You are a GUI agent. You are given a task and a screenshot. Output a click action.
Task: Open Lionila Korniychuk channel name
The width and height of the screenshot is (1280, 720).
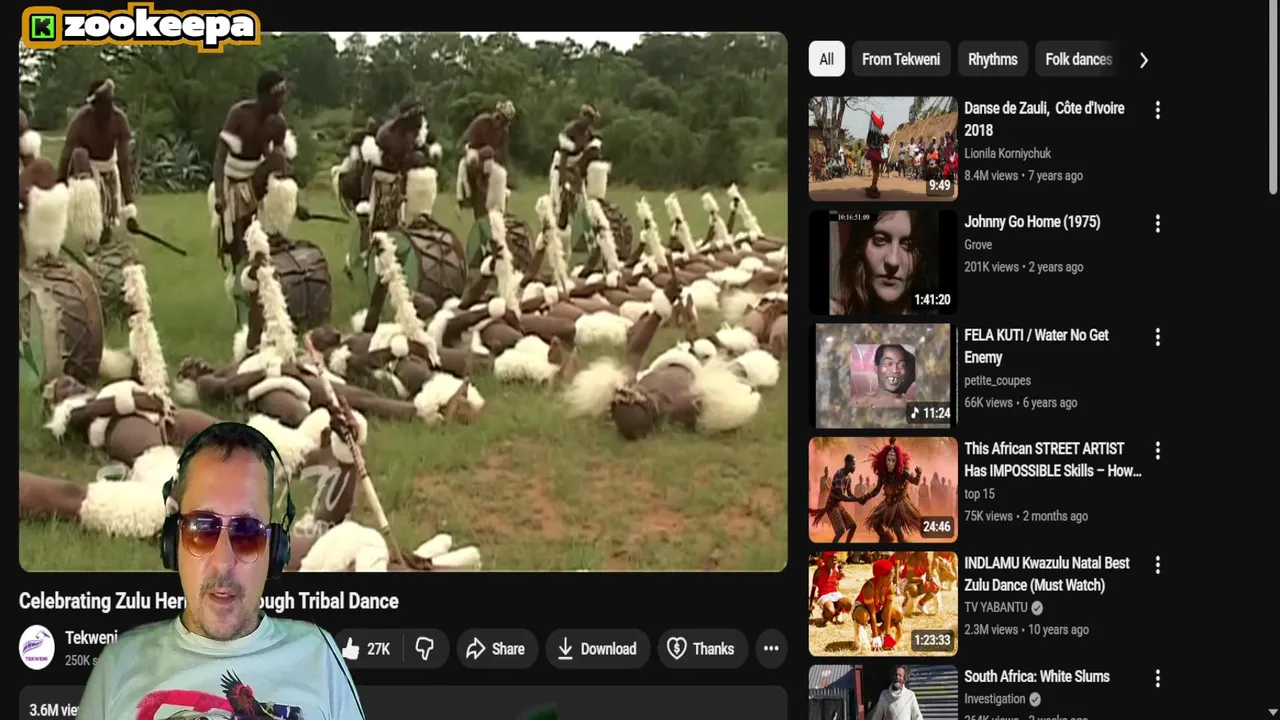coord(1007,154)
